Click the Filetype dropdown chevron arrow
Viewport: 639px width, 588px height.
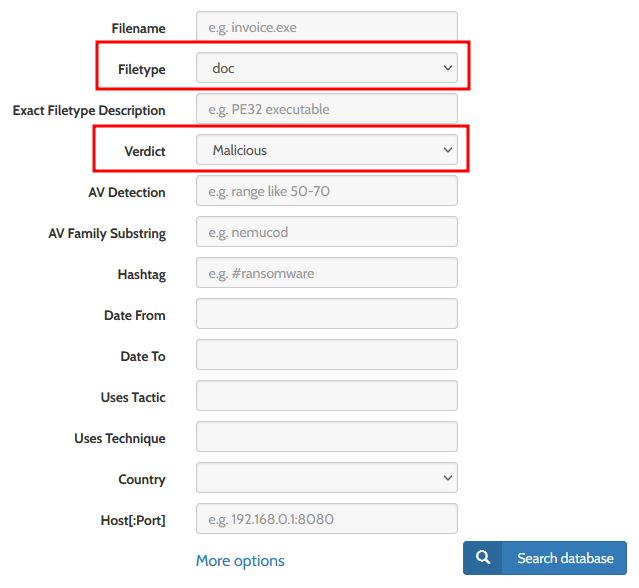tap(446, 68)
